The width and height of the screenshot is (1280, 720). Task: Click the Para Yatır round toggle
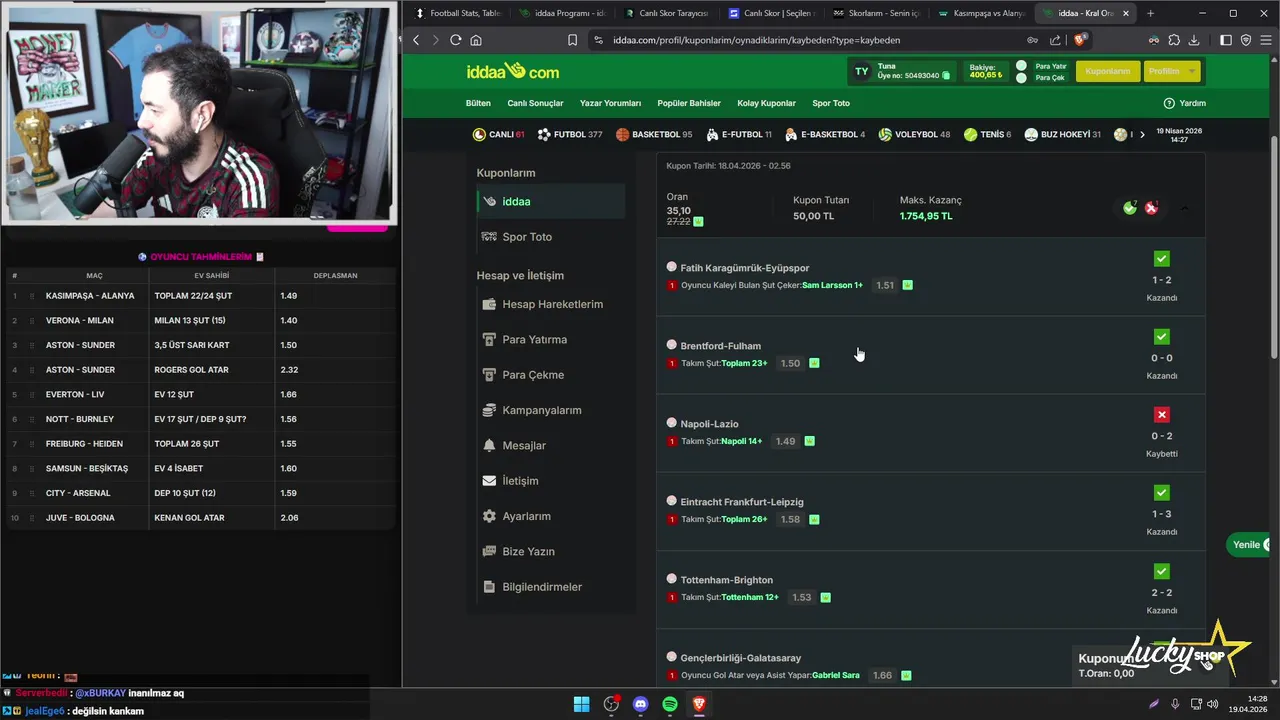[1021, 66]
